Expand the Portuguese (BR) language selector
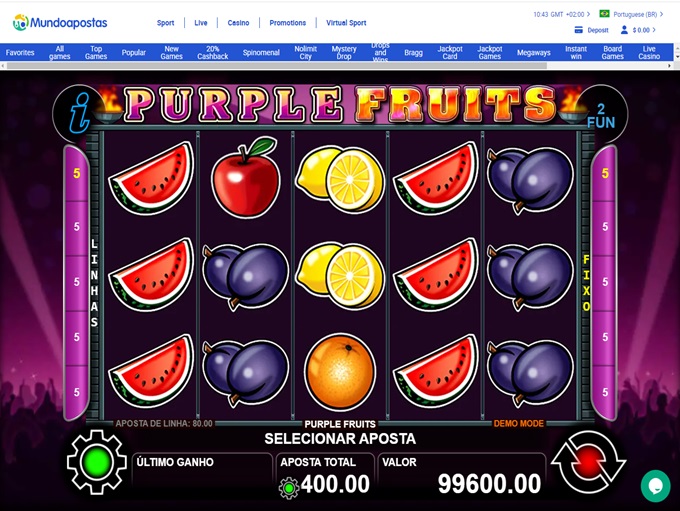Image resolution: width=680 pixels, height=511 pixels. pyautogui.click(x=631, y=14)
